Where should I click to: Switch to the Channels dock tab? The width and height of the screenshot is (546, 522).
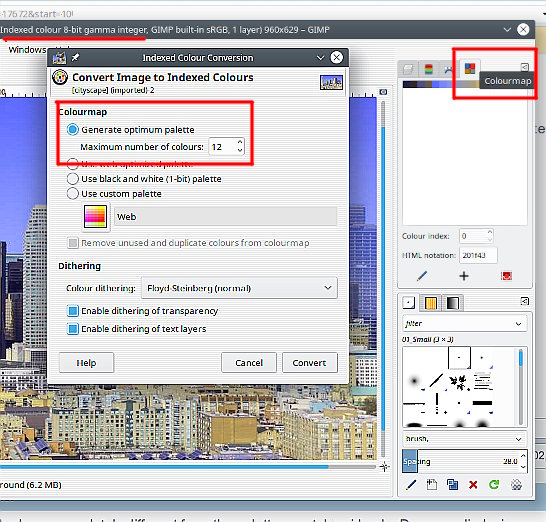429,69
